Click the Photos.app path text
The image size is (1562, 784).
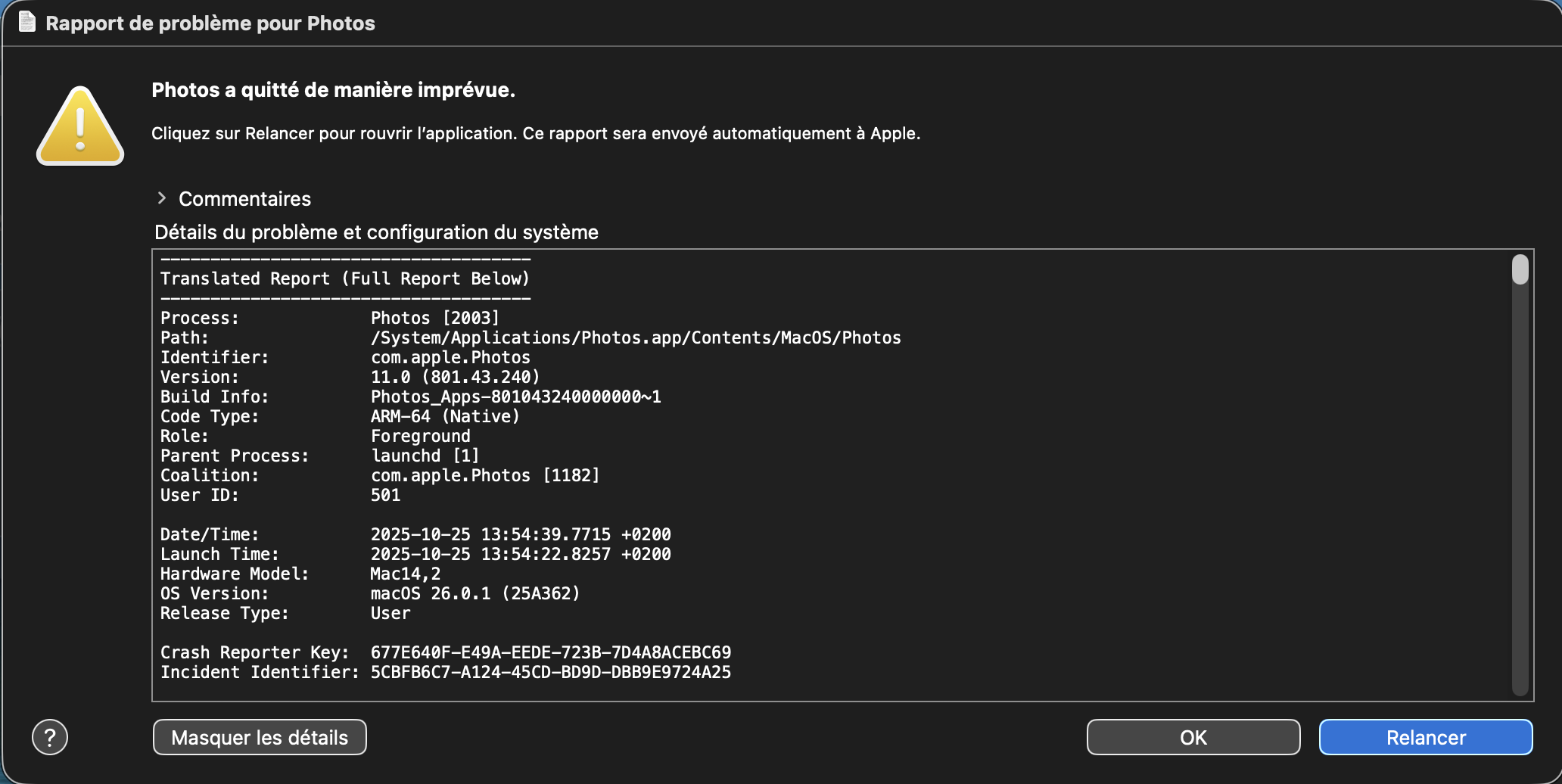[636, 338]
